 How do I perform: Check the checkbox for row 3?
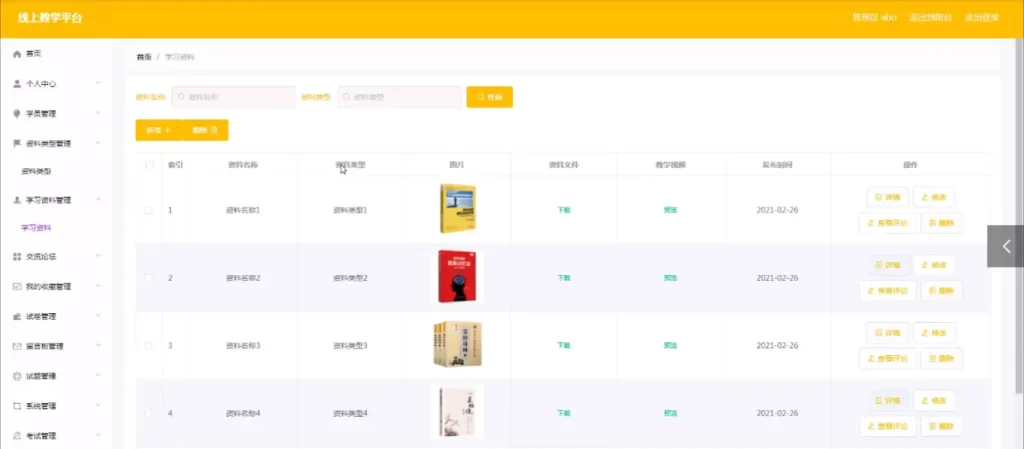(x=150, y=345)
